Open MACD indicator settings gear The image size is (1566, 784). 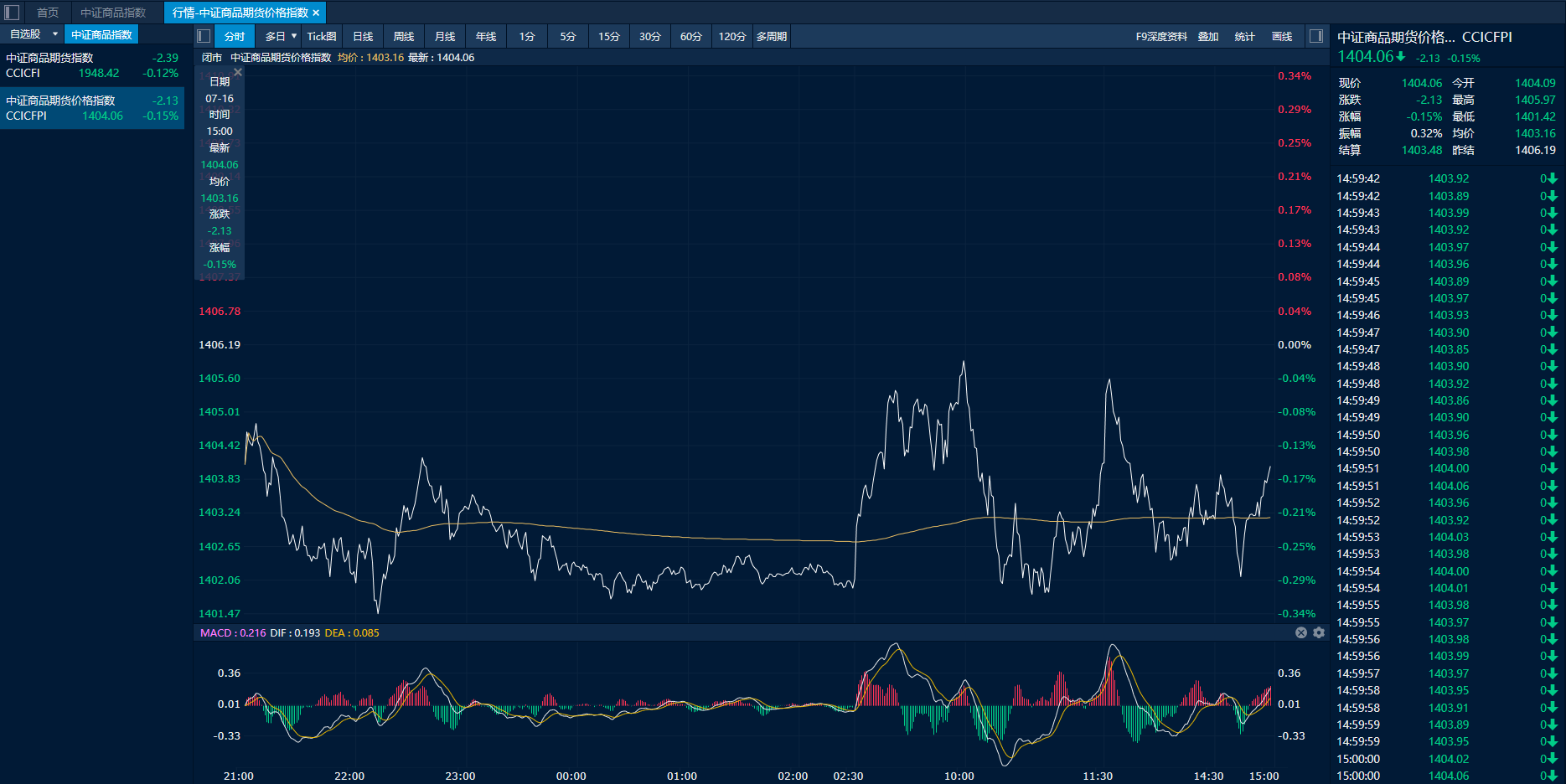[x=1319, y=632]
